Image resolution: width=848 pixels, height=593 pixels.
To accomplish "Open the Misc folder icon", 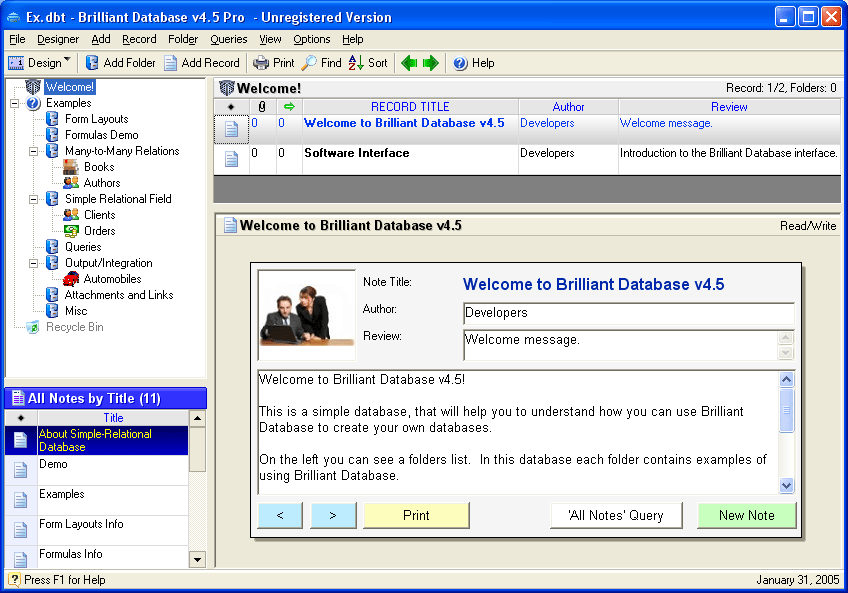I will tap(52, 311).
